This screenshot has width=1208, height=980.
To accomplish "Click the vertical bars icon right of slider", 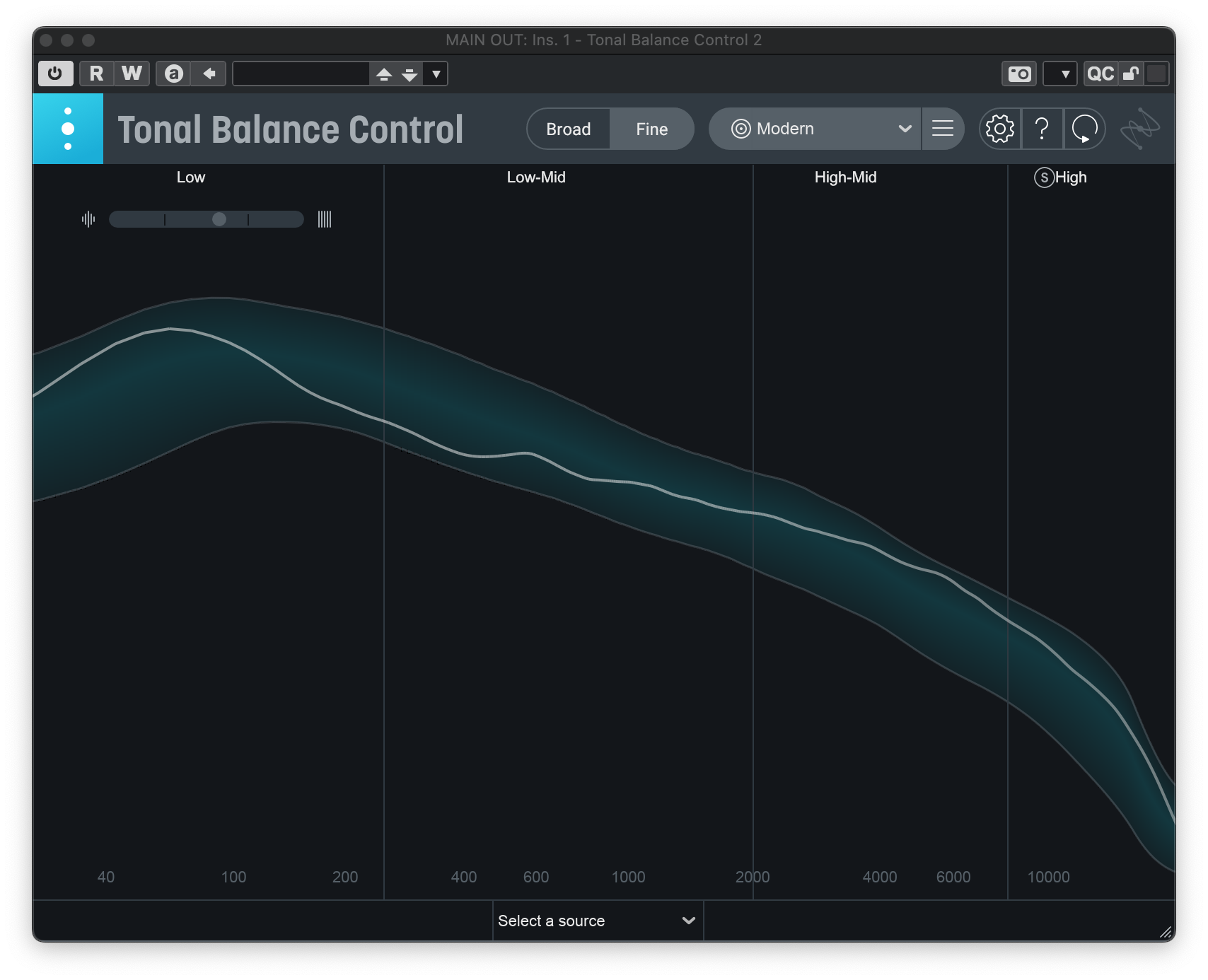I will tap(325, 219).
